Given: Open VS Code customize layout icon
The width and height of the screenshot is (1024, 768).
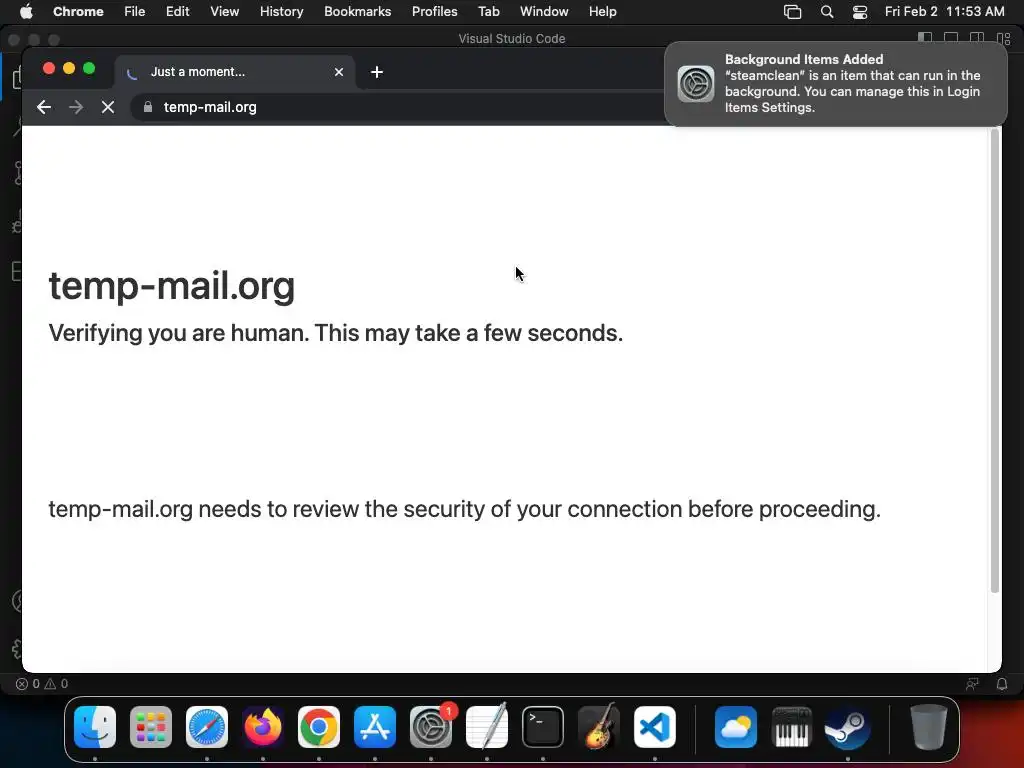Looking at the screenshot, I should point(1004,39).
